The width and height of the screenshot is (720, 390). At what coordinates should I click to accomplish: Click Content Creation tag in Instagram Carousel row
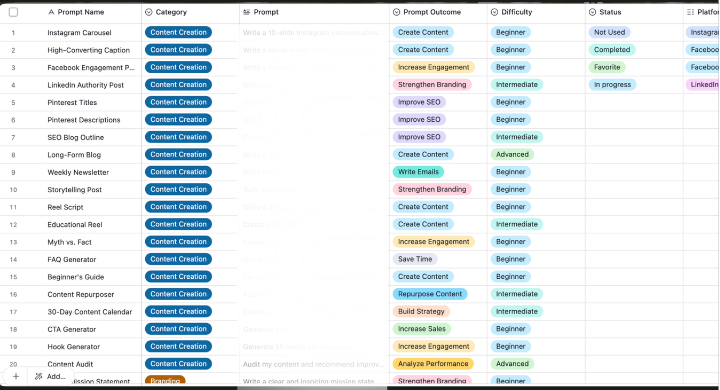[x=178, y=32]
